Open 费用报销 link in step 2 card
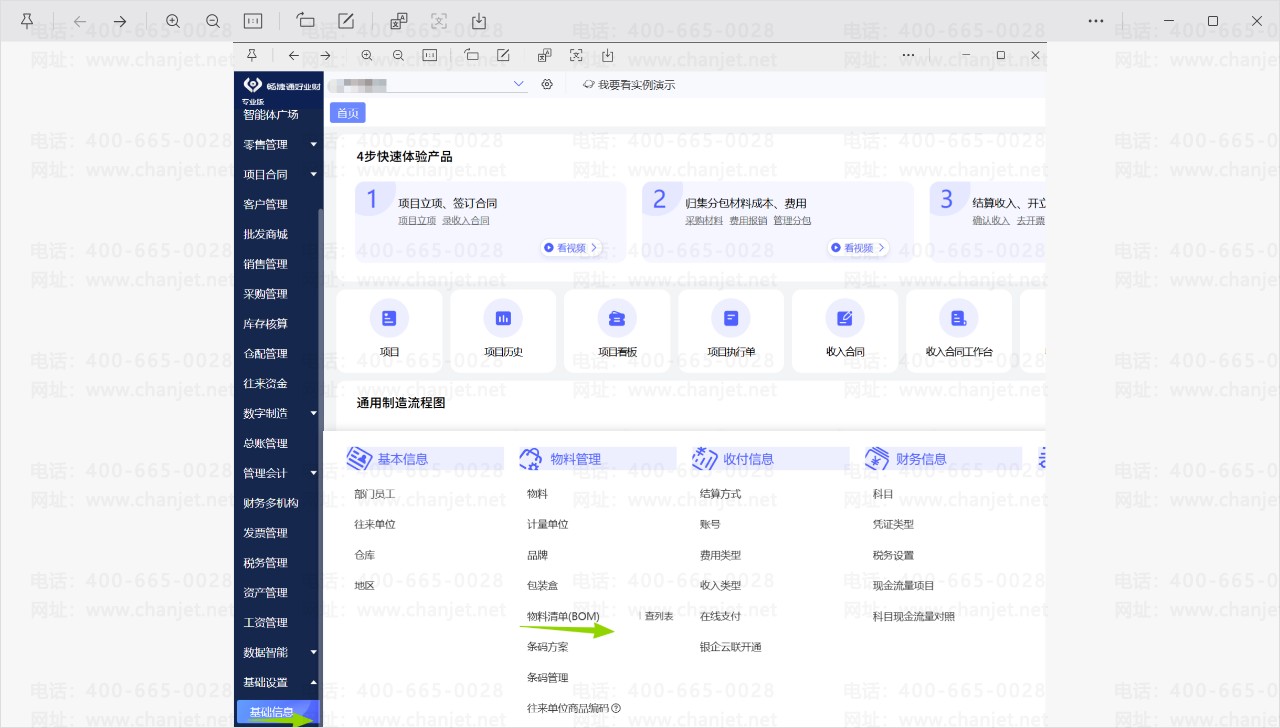The width and height of the screenshot is (1280, 728). click(748, 220)
